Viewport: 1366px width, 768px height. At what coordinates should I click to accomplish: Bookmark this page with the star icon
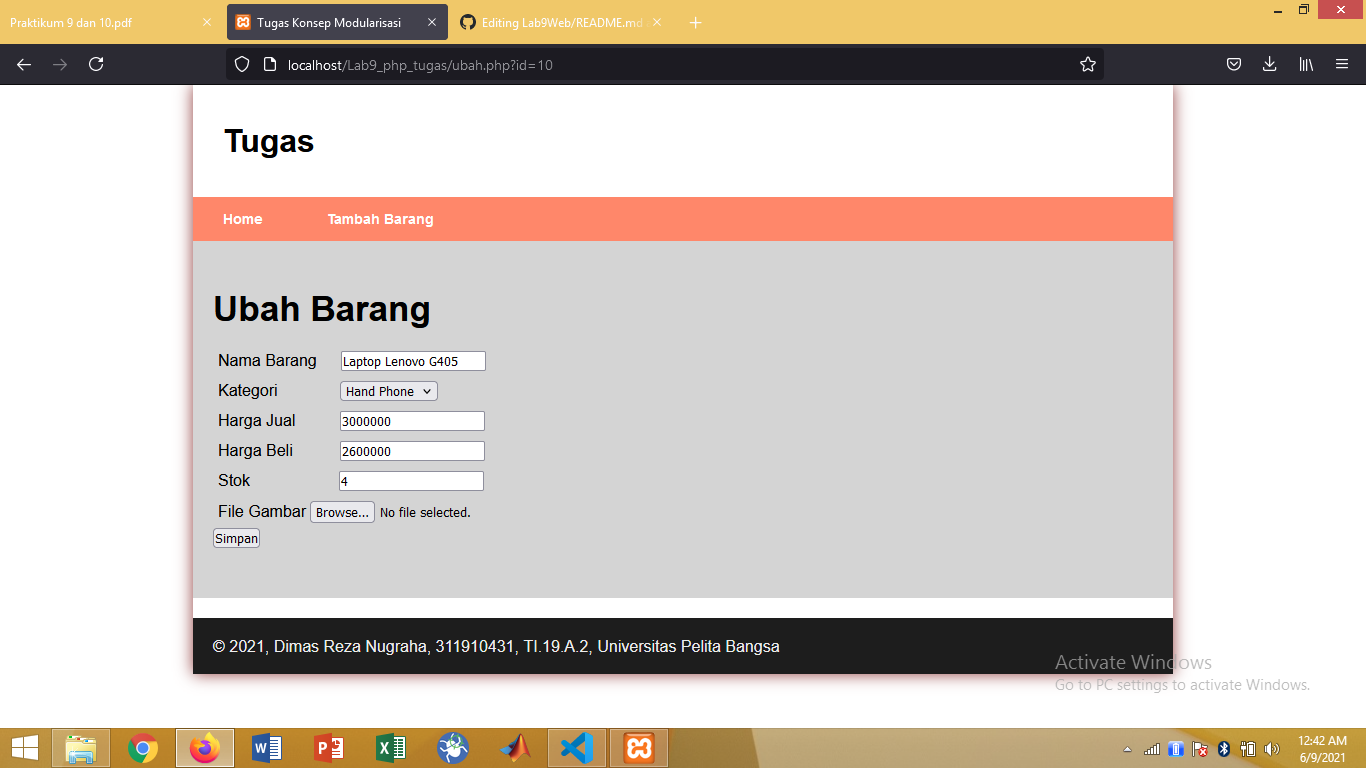click(x=1088, y=64)
